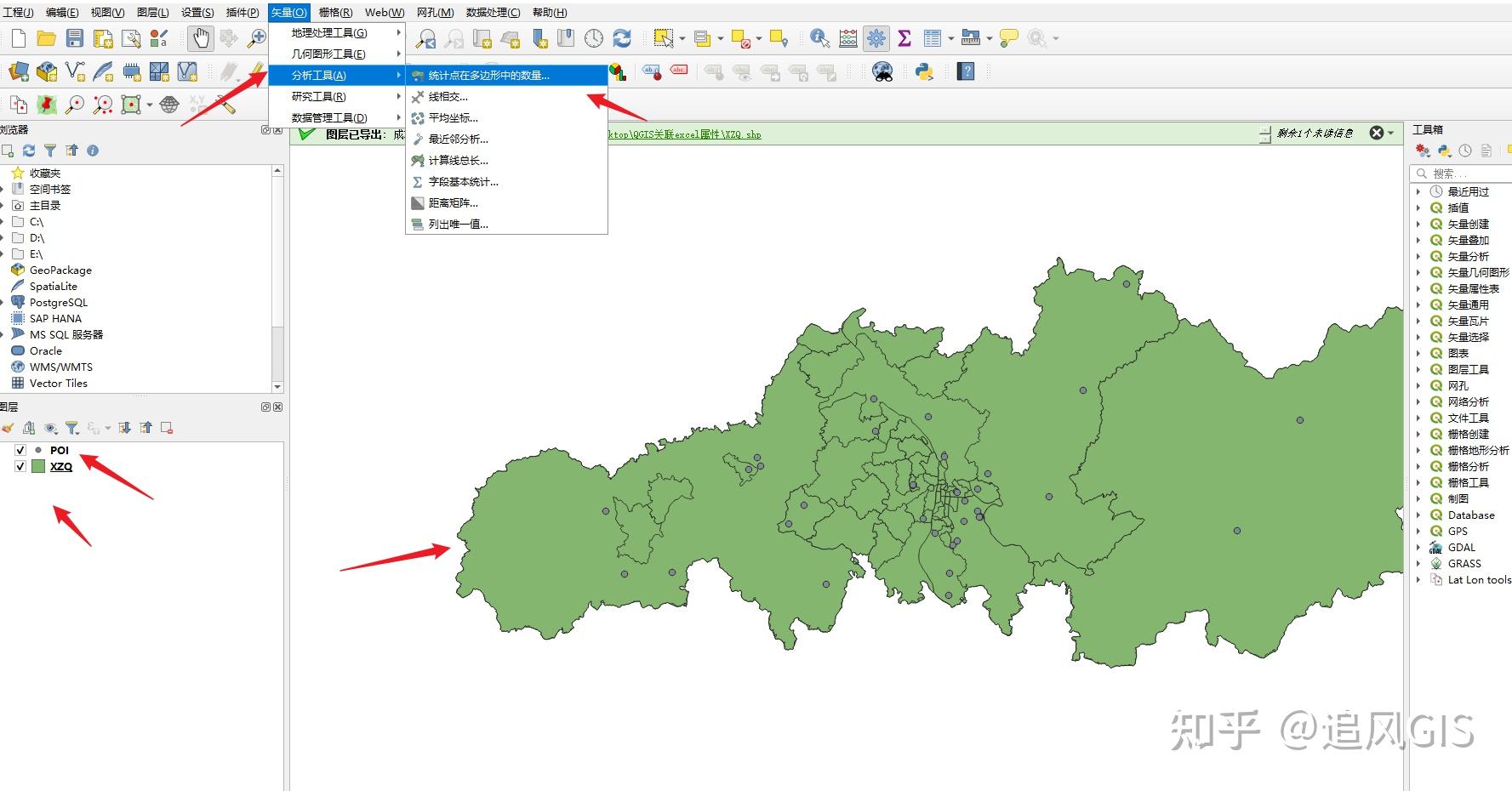
Task: Open the 栅格(R) menu
Action: (335, 12)
